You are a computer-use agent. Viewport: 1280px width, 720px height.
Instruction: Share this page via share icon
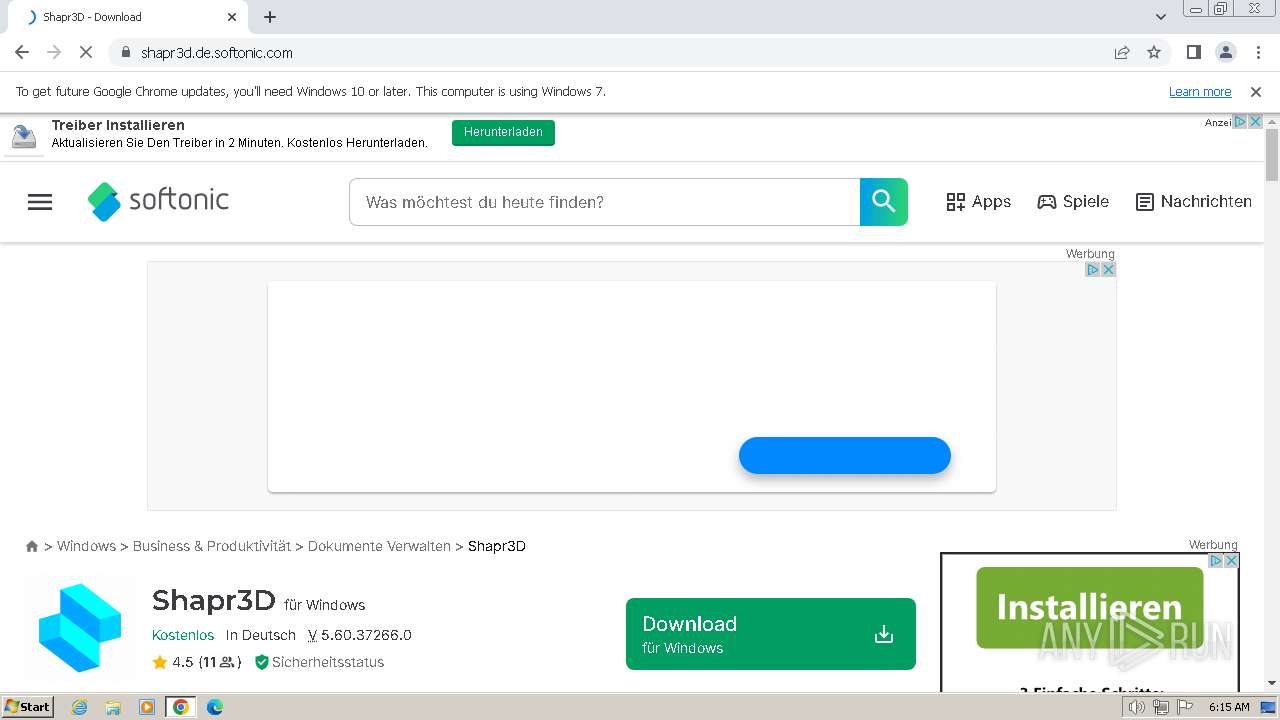tap(1122, 52)
